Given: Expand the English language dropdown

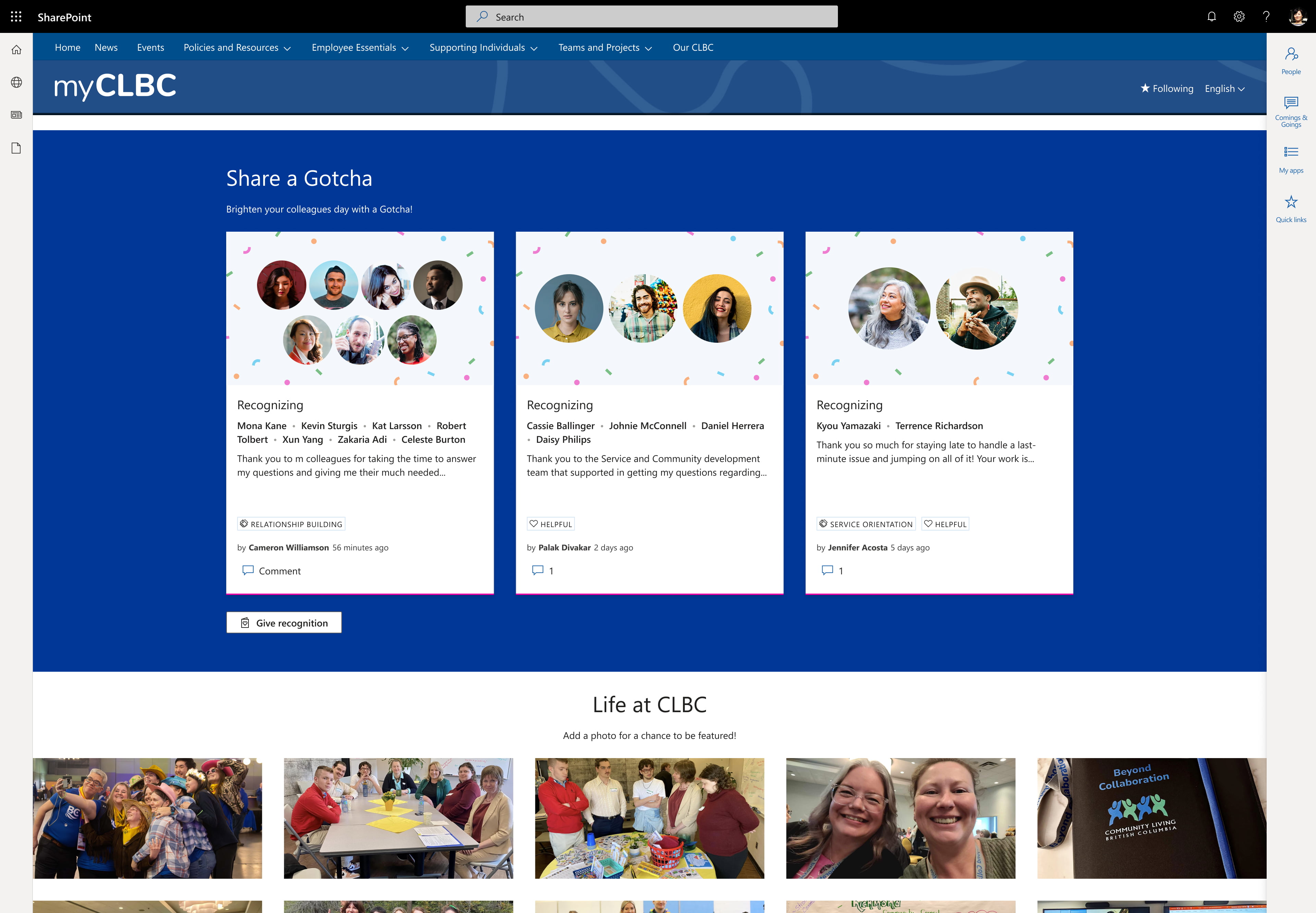Looking at the screenshot, I should click(1224, 88).
